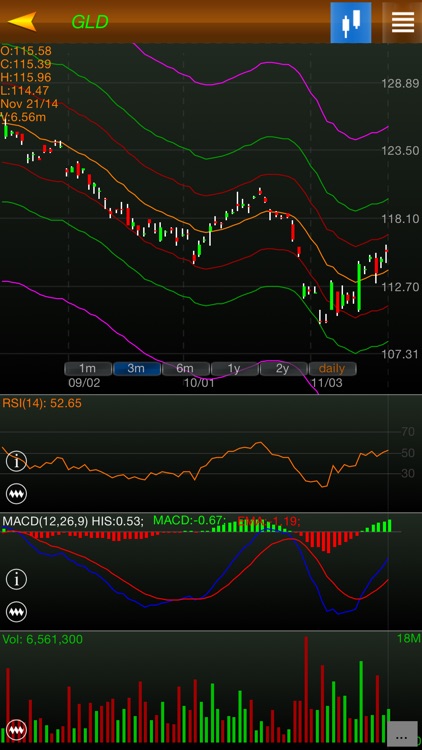The width and height of the screenshot is (422, 750).
Task: Tap the 128.89 price axis label
Action: 400,84
